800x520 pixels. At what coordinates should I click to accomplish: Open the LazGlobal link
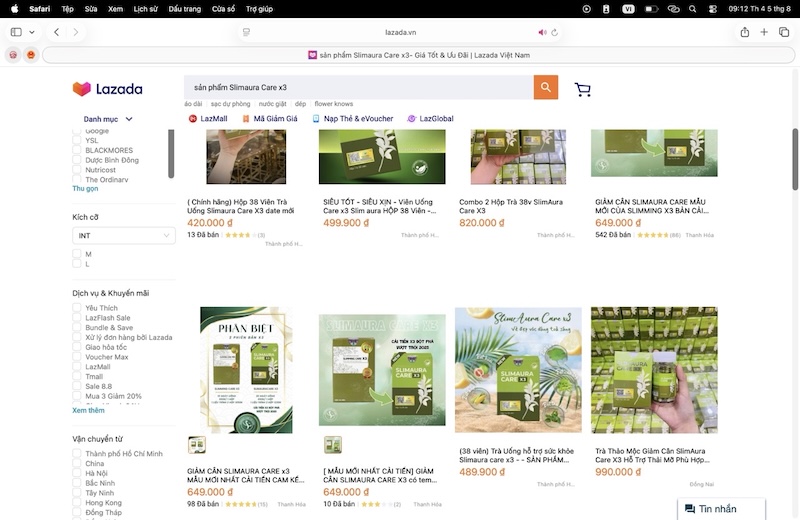431,118
